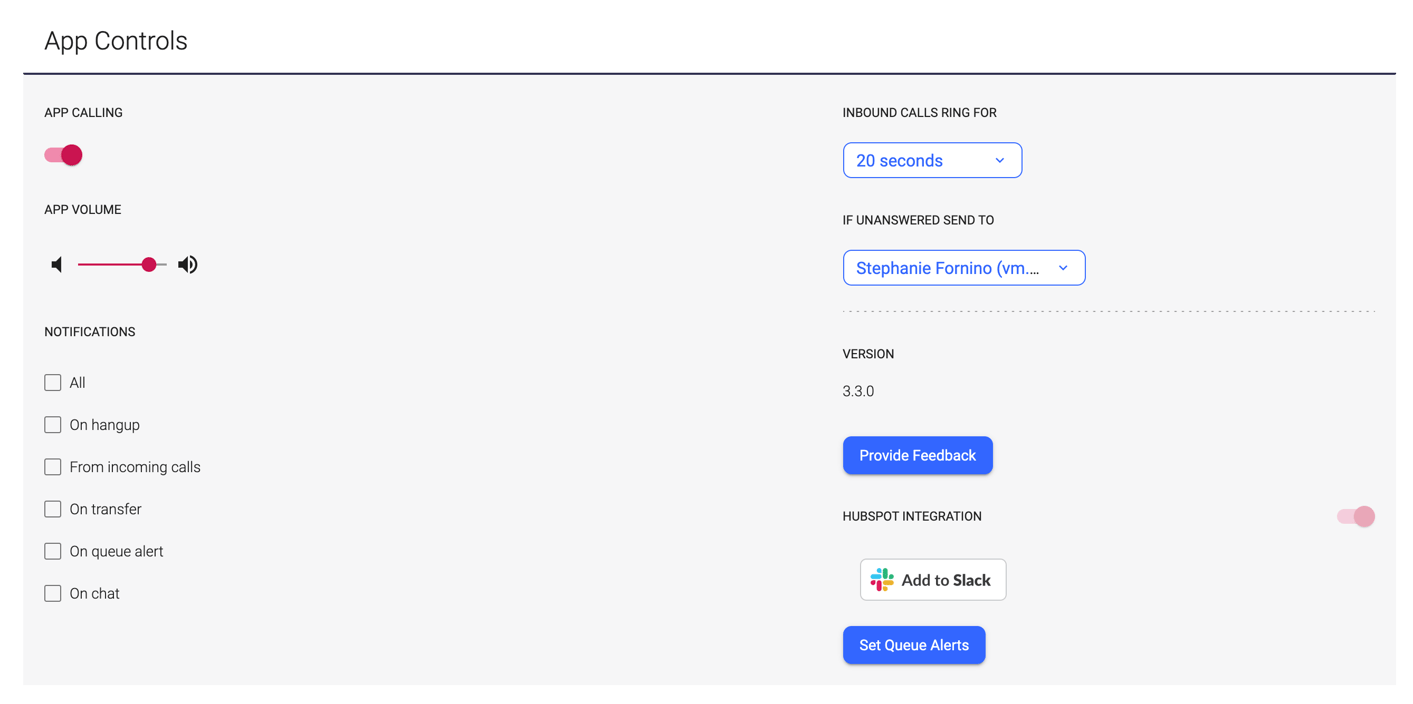Disable the HubSpot Integration toggle
Image resolution: width=1413 pixels, height=704 pixels.
[x=1355, y=516]
